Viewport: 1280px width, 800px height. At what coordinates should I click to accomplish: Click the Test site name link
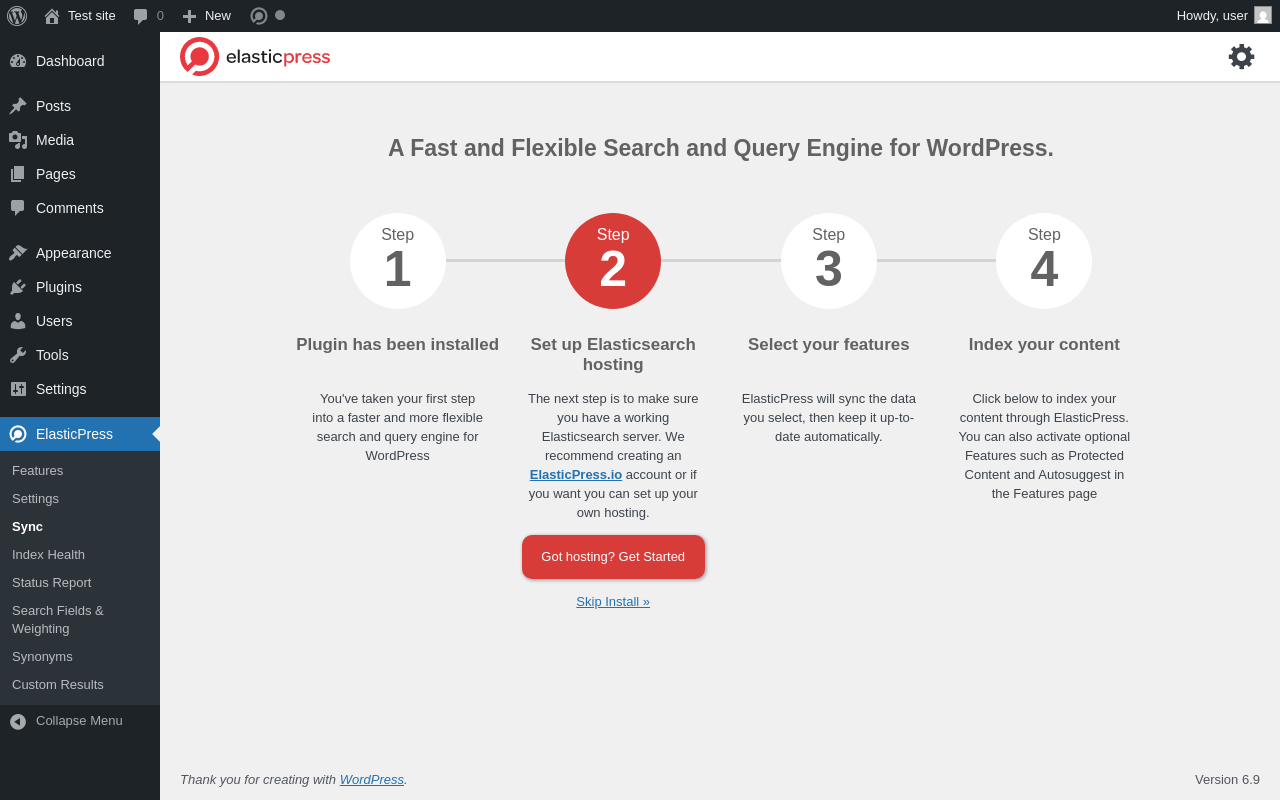[92, 16]
